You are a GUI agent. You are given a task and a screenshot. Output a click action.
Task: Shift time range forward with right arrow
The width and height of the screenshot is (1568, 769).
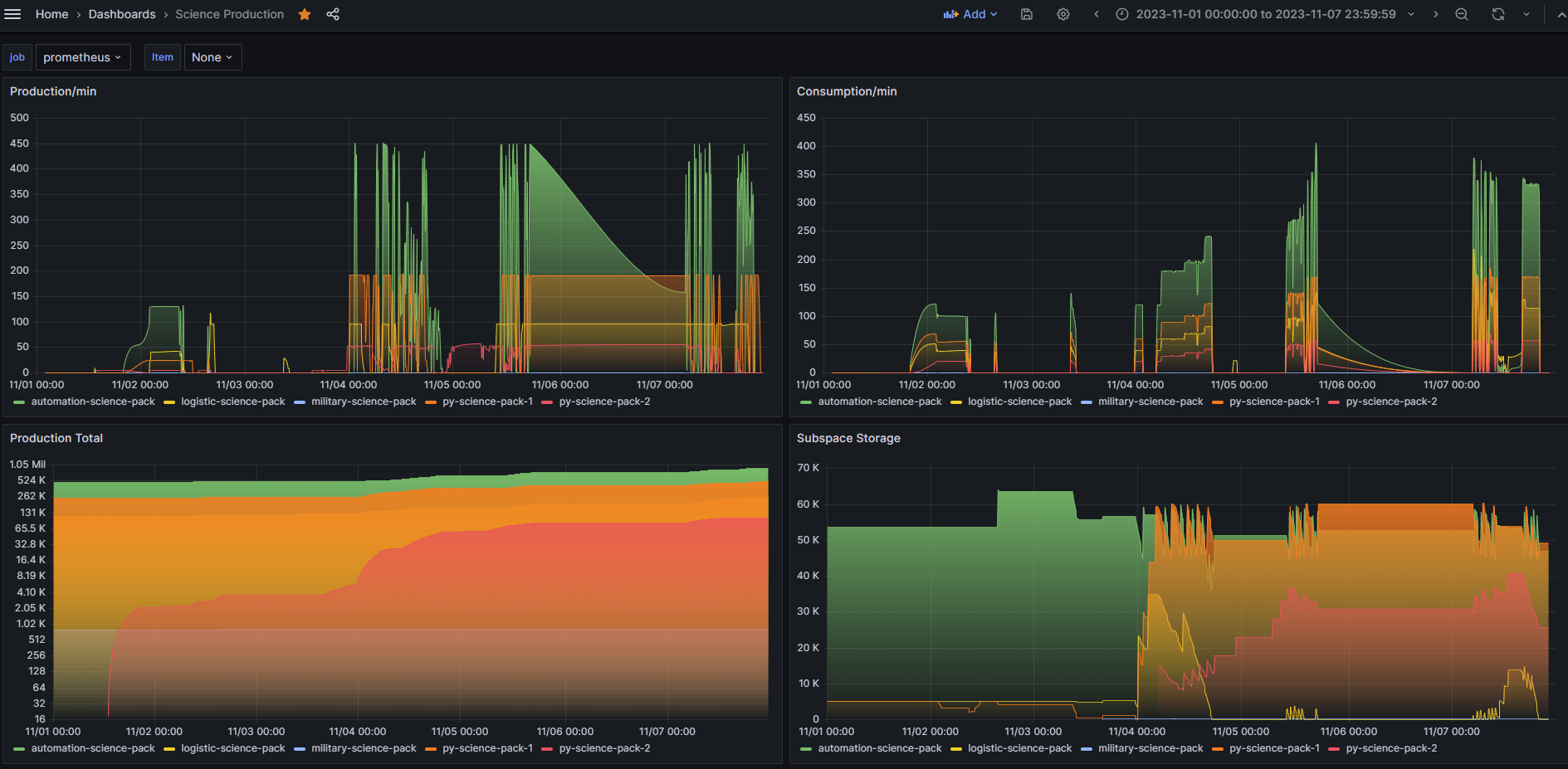1435,14
